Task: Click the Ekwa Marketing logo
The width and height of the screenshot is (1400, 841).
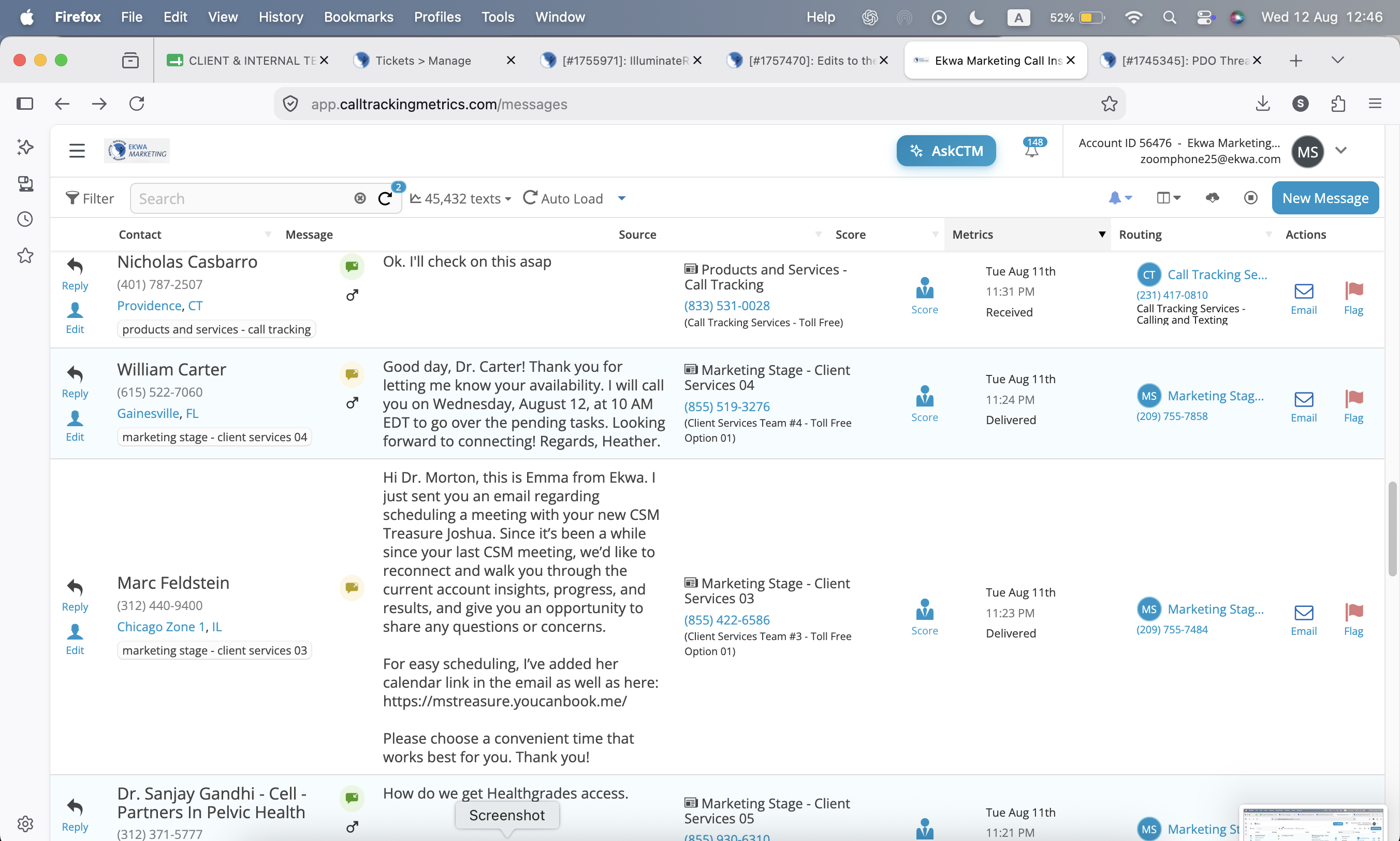Action: [137, 151]
